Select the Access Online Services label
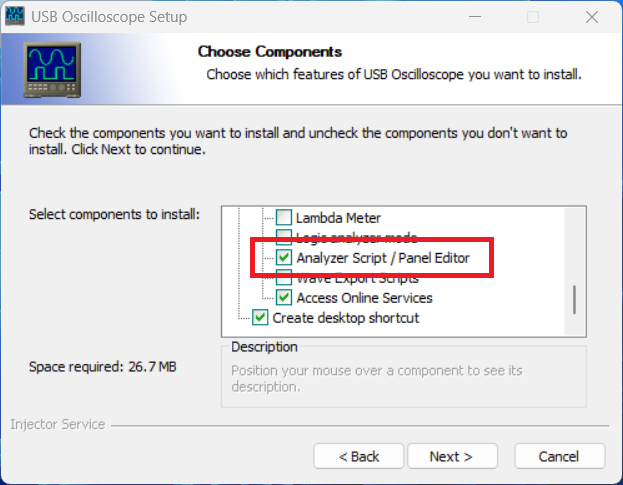 [364, 298]
